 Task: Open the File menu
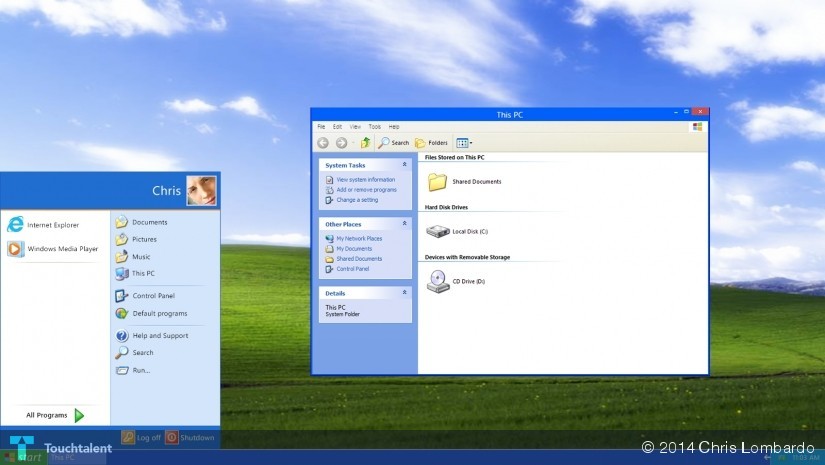click(x=321, y=127)
